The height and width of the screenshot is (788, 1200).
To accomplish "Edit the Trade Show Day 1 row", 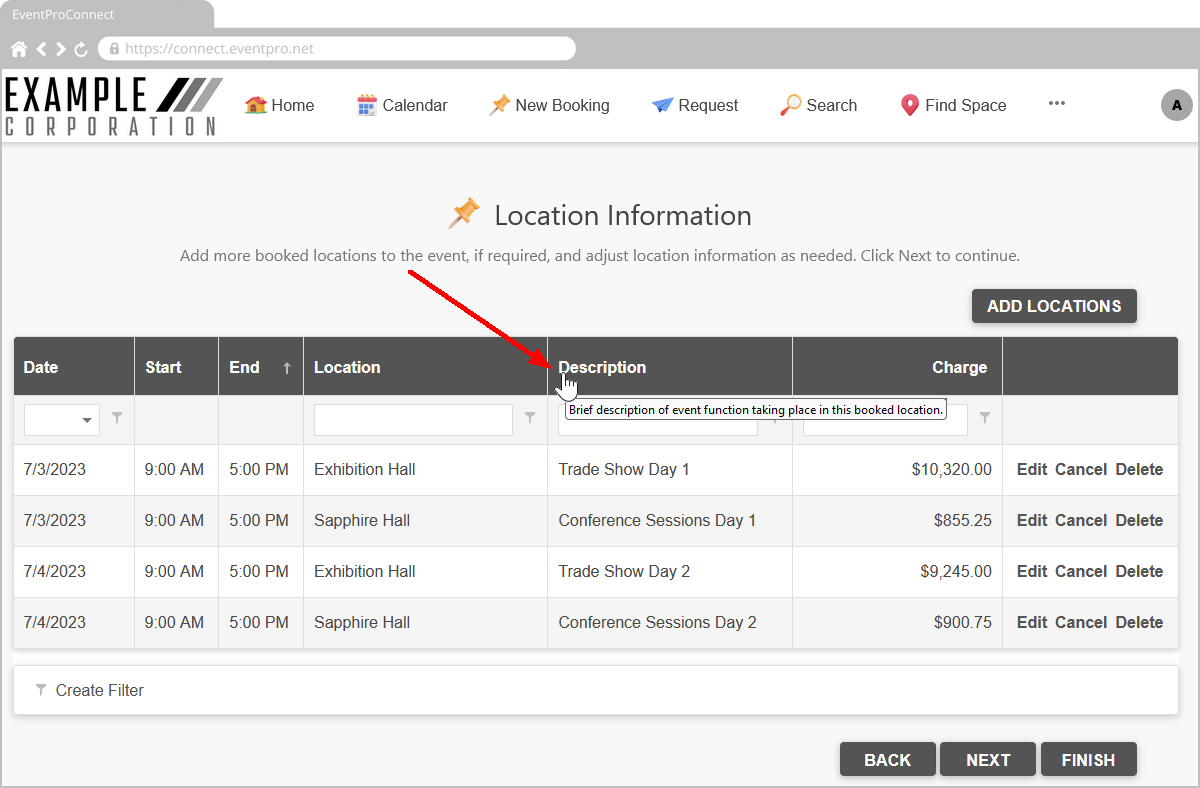I will (x=1032, y=469).
